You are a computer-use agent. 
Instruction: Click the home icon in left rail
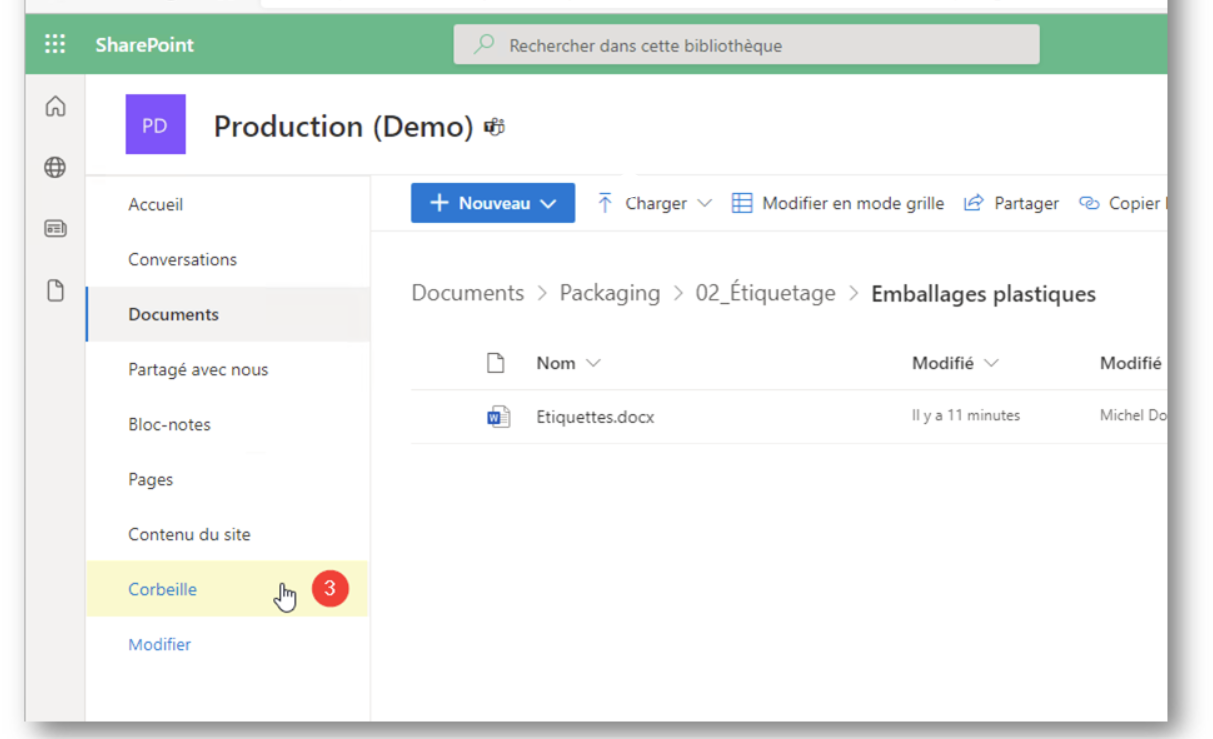click(56, 106)
